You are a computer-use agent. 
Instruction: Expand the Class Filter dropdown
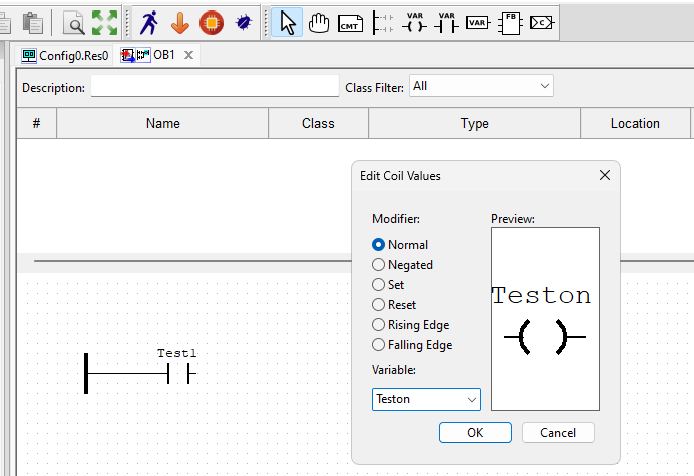pos(480,87)
